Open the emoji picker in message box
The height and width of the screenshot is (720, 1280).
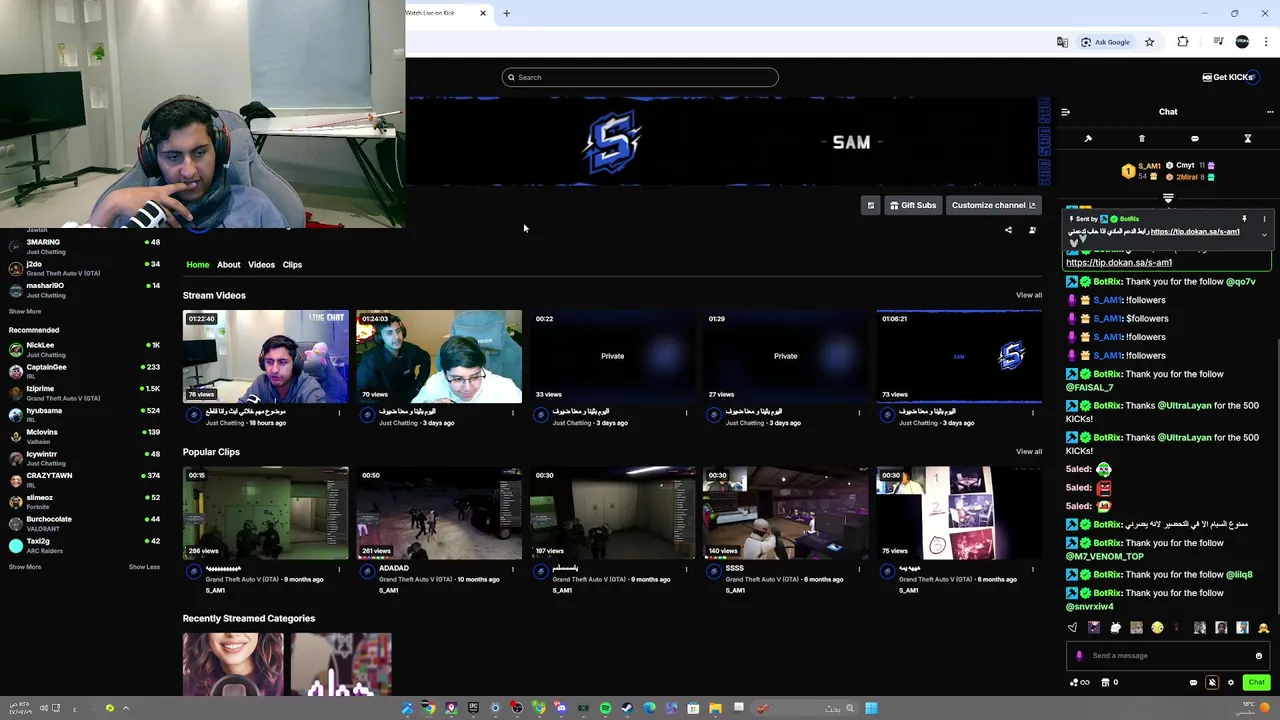[1259, 656]
